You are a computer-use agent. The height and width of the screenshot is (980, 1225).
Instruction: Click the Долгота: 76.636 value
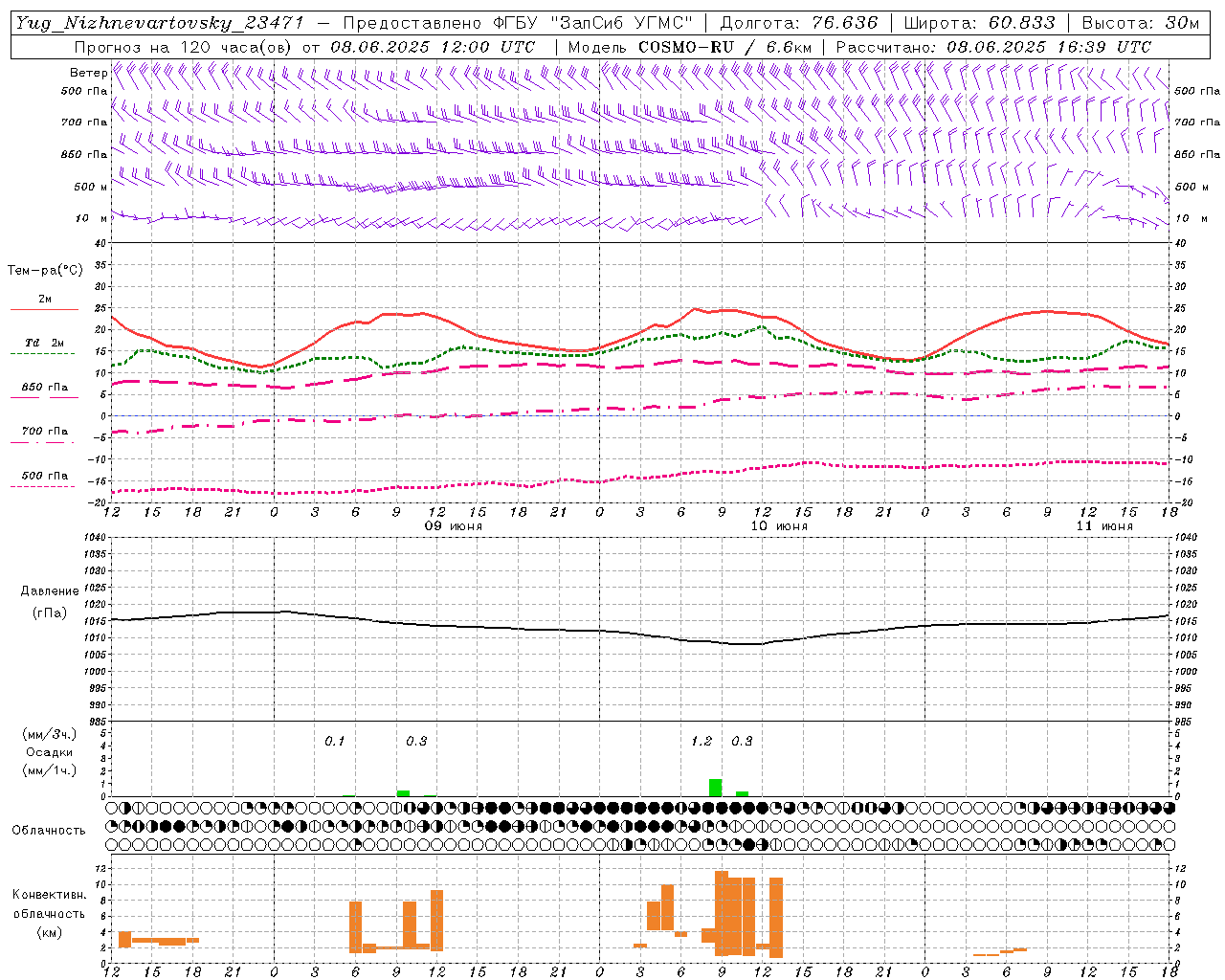[798, 23]
